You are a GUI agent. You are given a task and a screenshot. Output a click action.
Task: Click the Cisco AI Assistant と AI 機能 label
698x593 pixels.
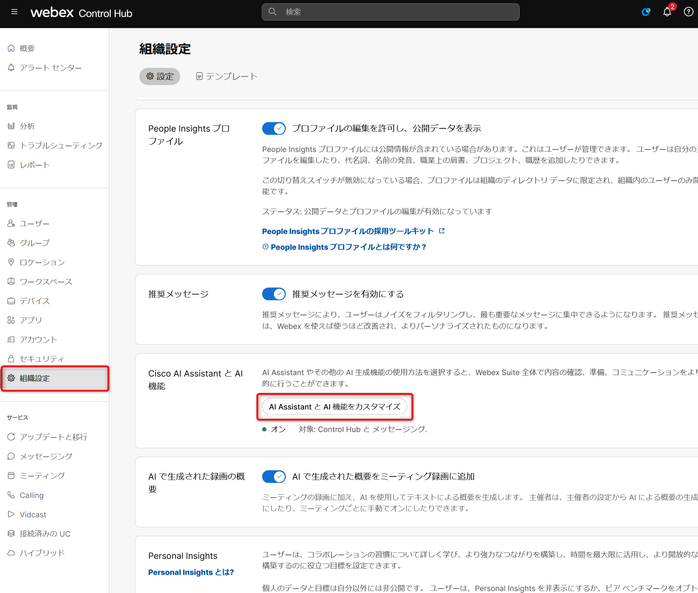click(195, 380)
